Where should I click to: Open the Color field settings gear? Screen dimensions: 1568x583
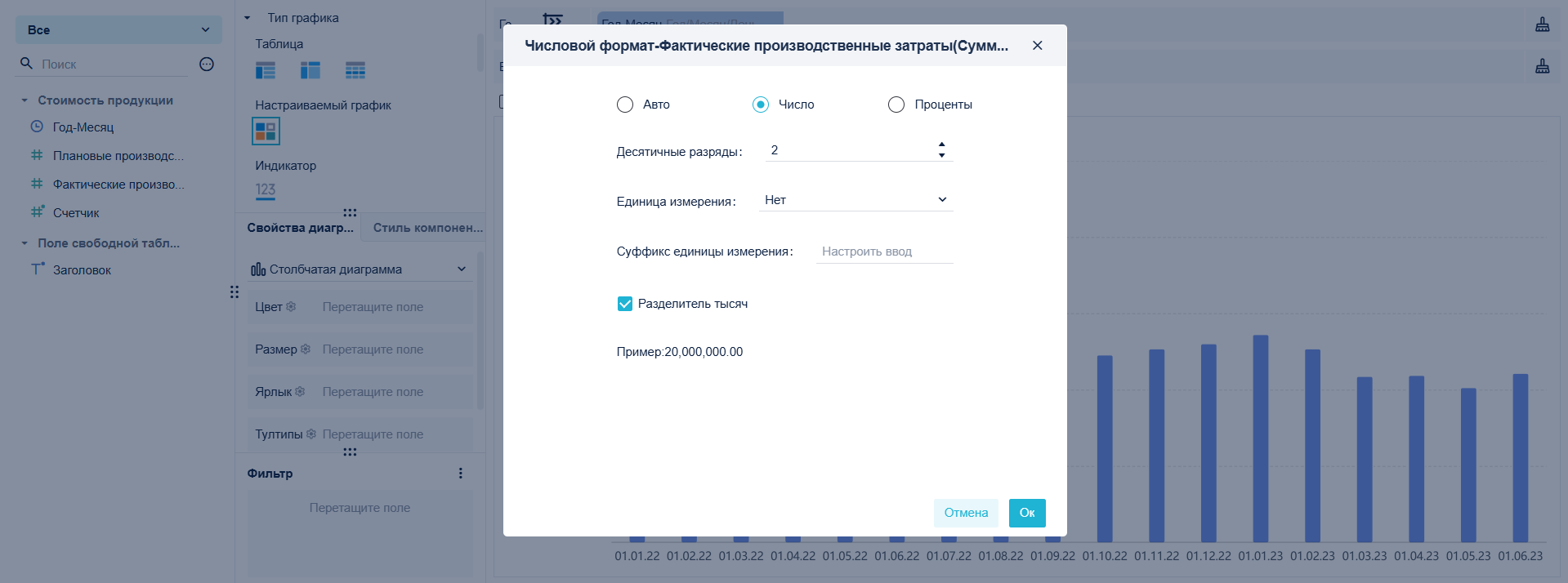pos(291,307)
